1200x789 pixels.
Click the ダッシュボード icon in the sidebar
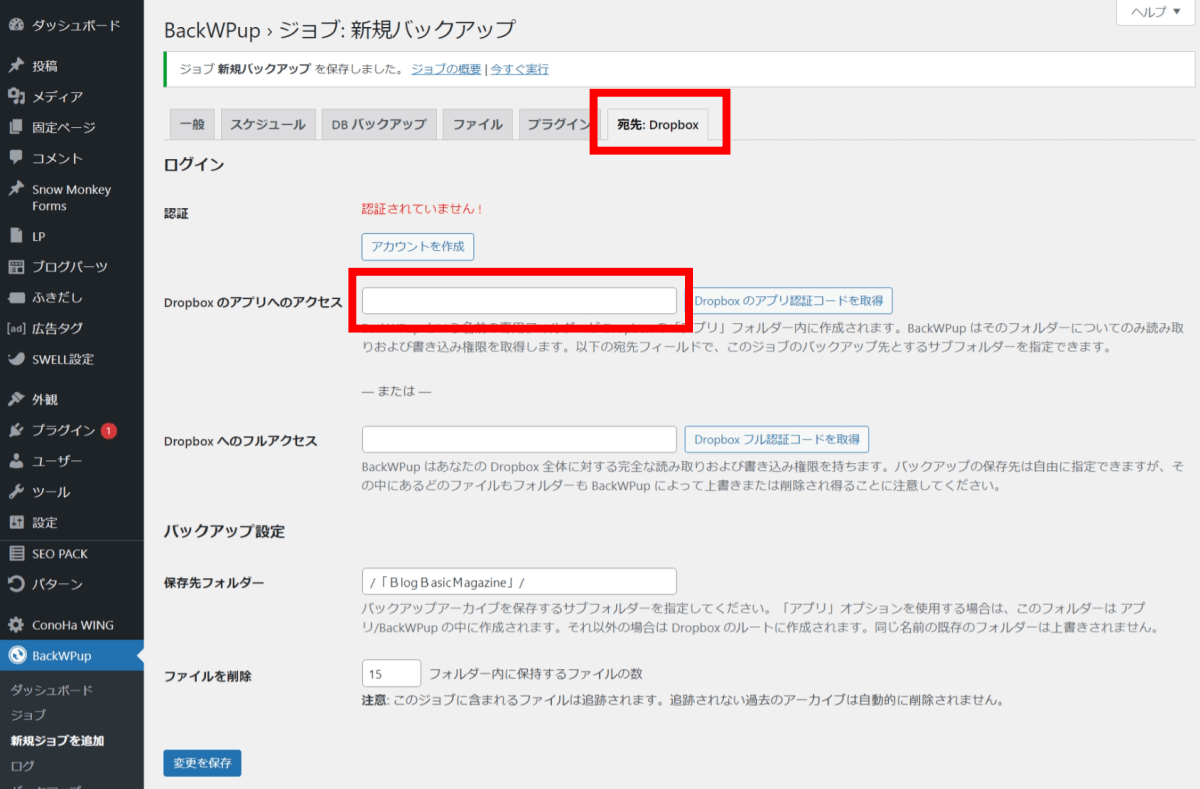tap(19, 25)
